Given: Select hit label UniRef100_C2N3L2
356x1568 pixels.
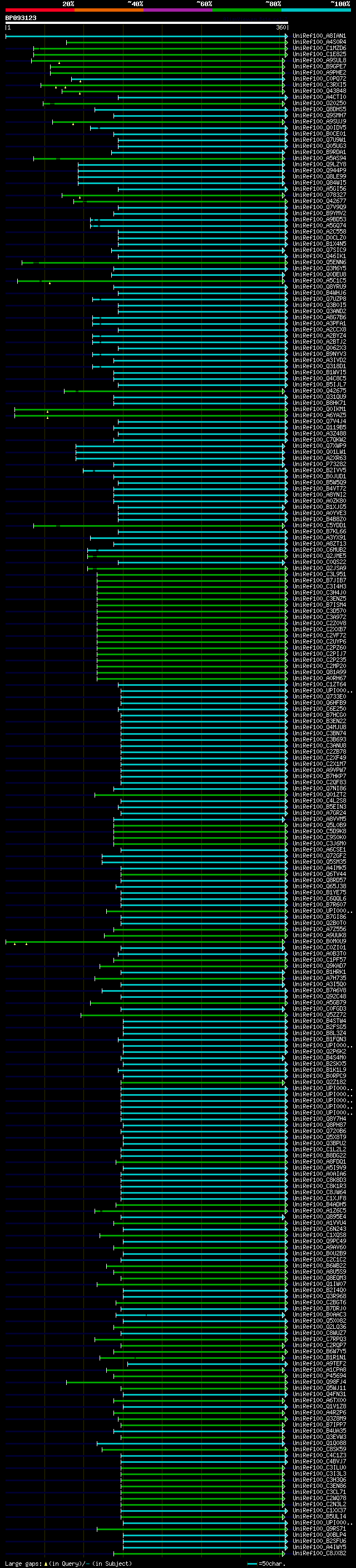Looking at the screenshot, I should pos(319,1504).
